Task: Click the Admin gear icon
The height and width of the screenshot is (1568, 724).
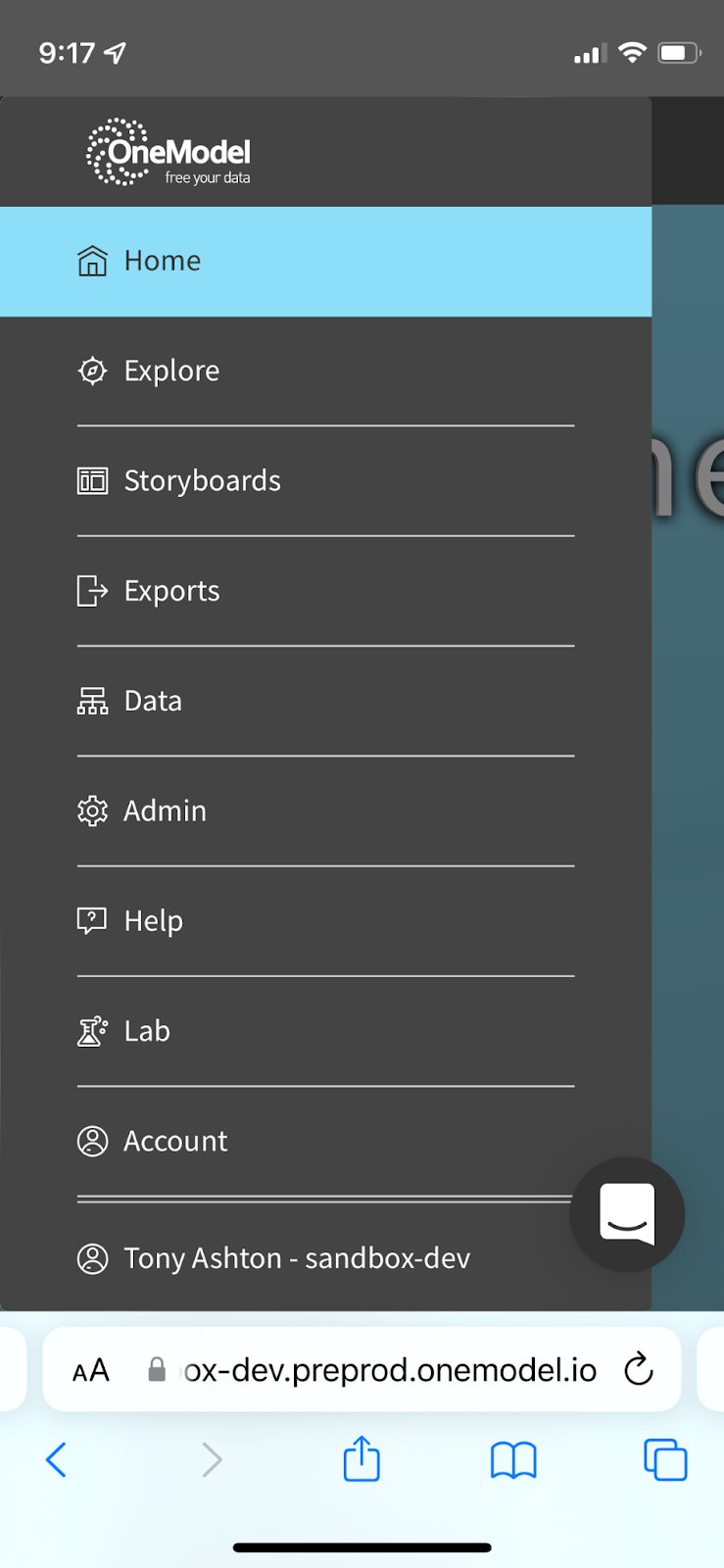Action: pyautogui.click(x=92, y=811)
